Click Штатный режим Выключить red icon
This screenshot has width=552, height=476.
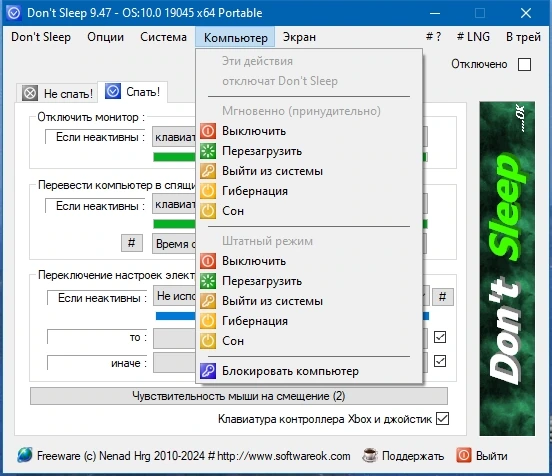[x=208, y=261]
